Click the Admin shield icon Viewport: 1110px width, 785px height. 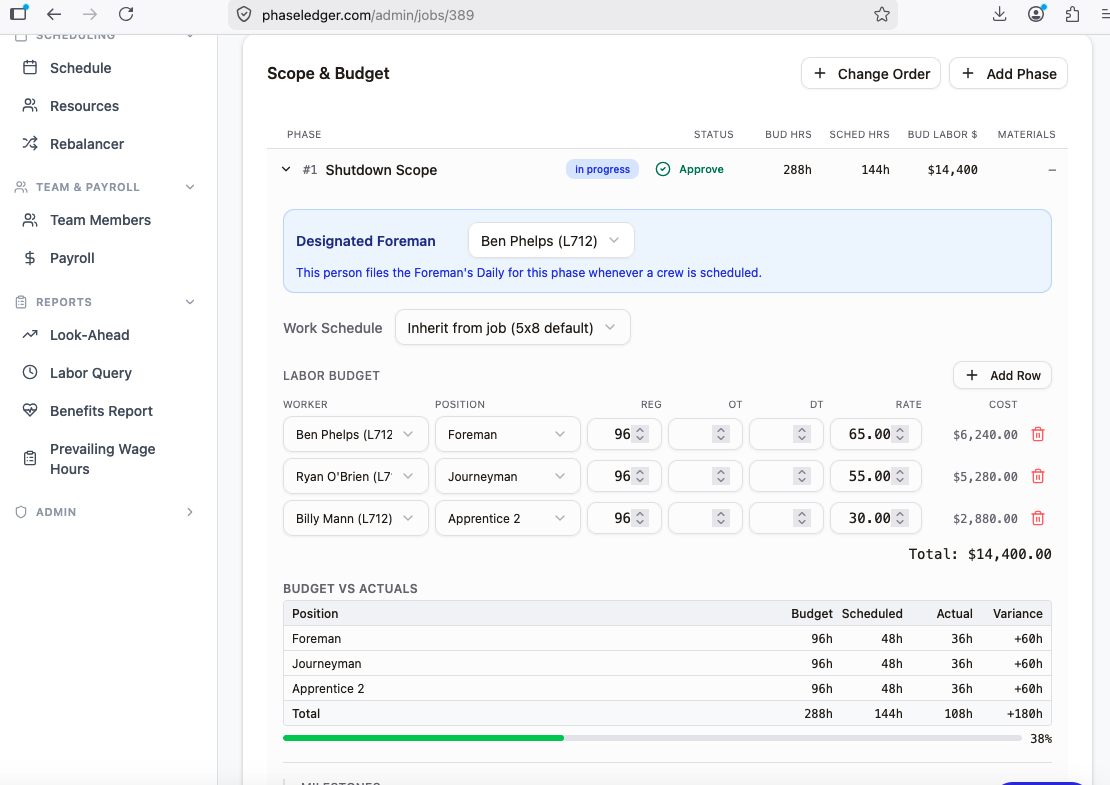[21, 512]
